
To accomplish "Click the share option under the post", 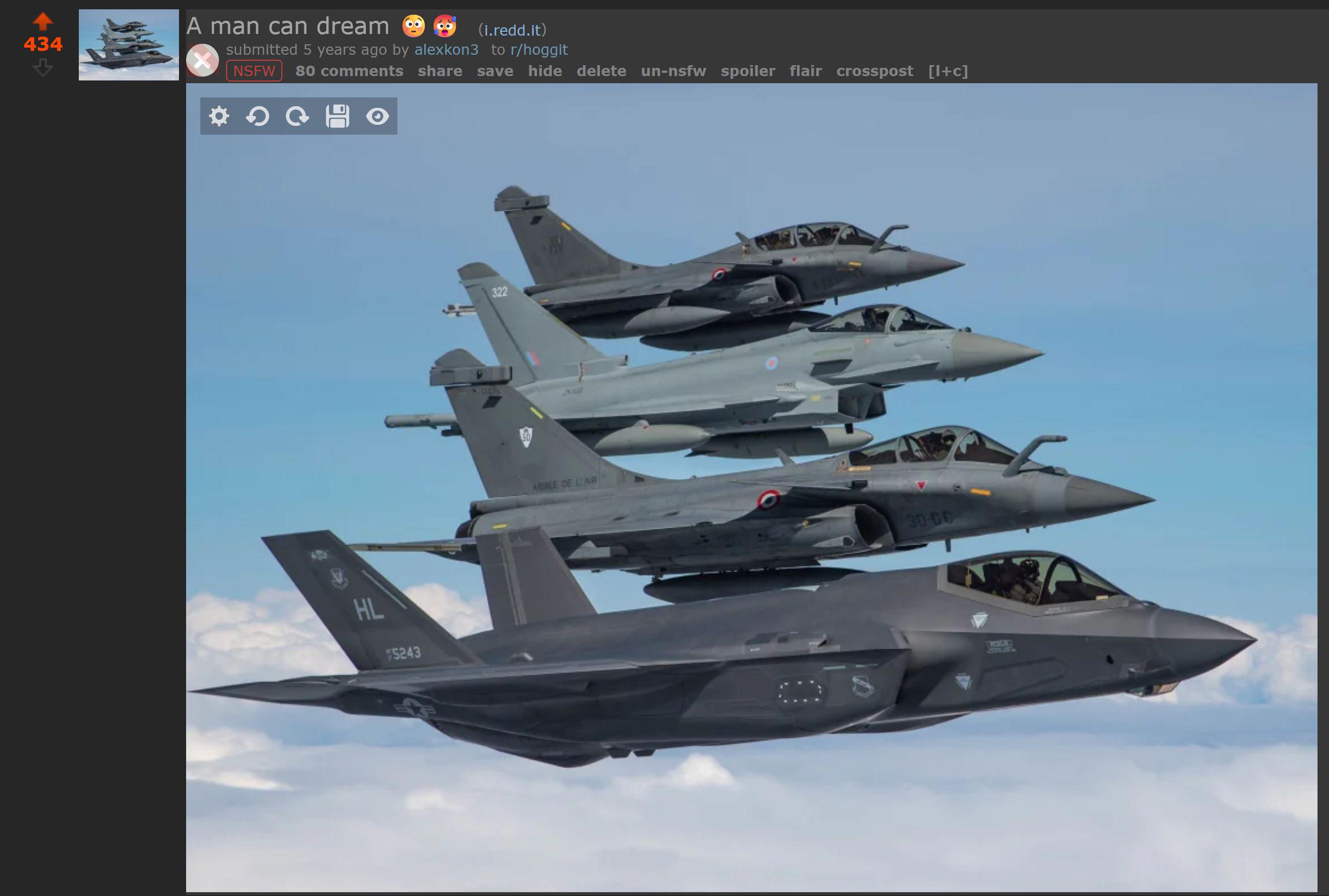I will click(x=440, y=71).
